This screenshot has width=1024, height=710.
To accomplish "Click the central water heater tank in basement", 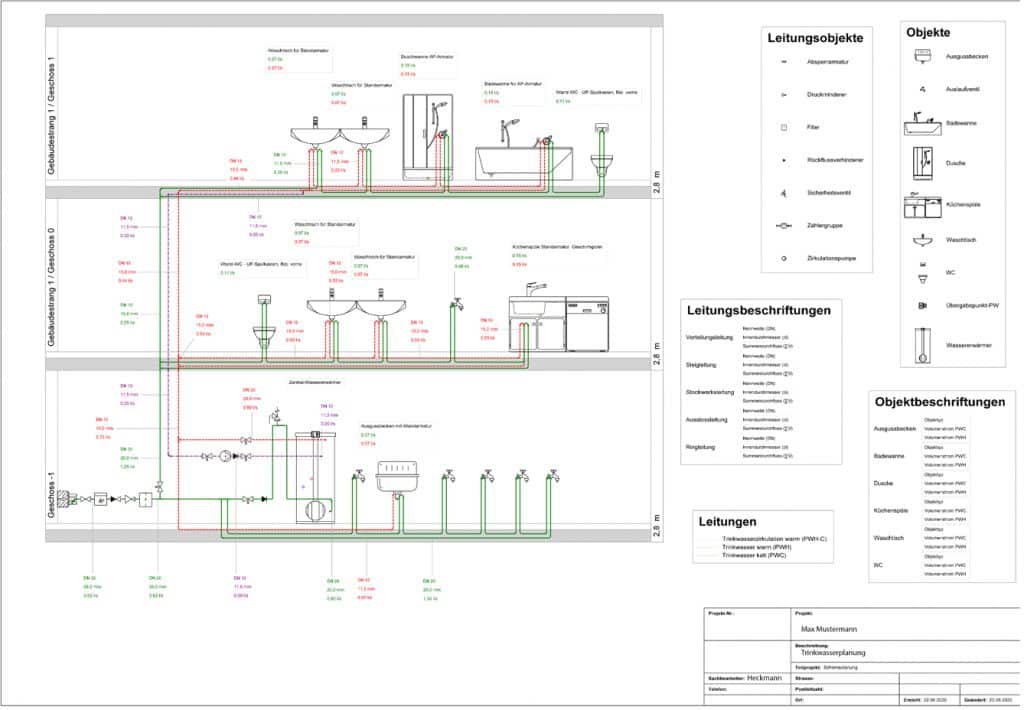I will click(315, 477).
